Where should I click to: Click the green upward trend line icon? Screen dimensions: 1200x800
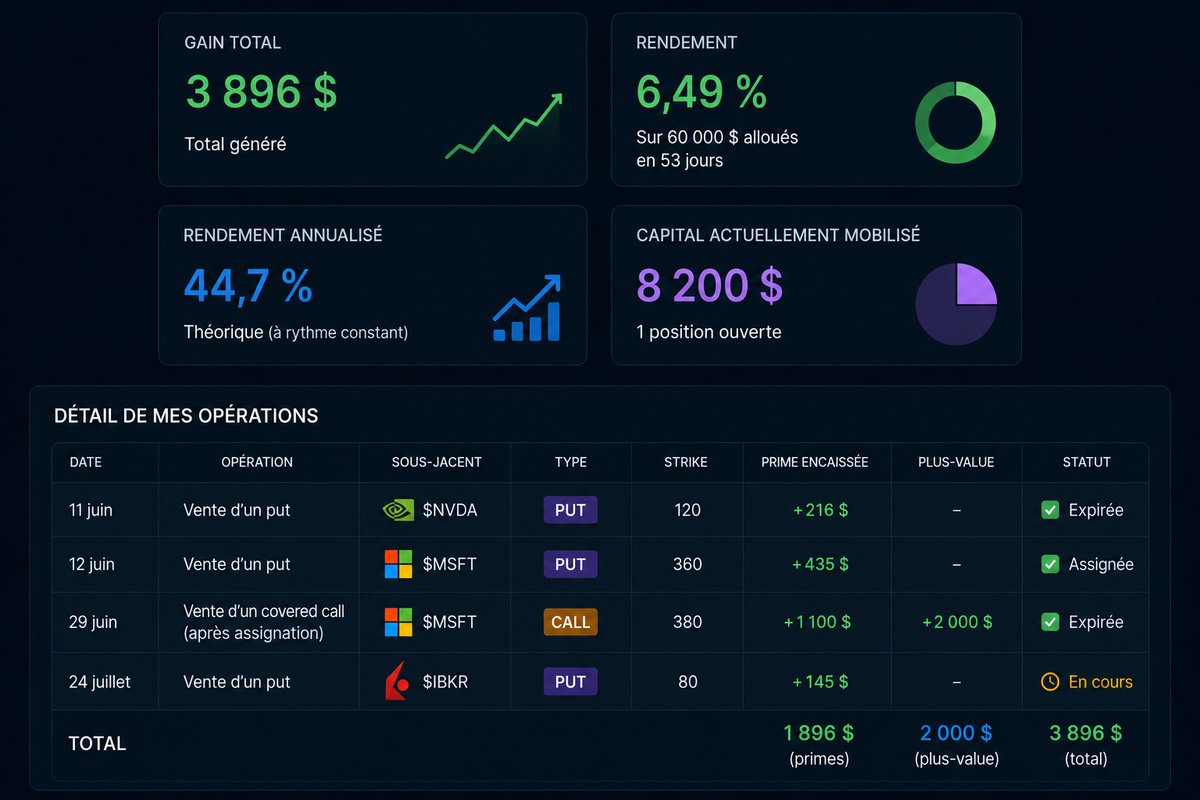tap(504, 126)
